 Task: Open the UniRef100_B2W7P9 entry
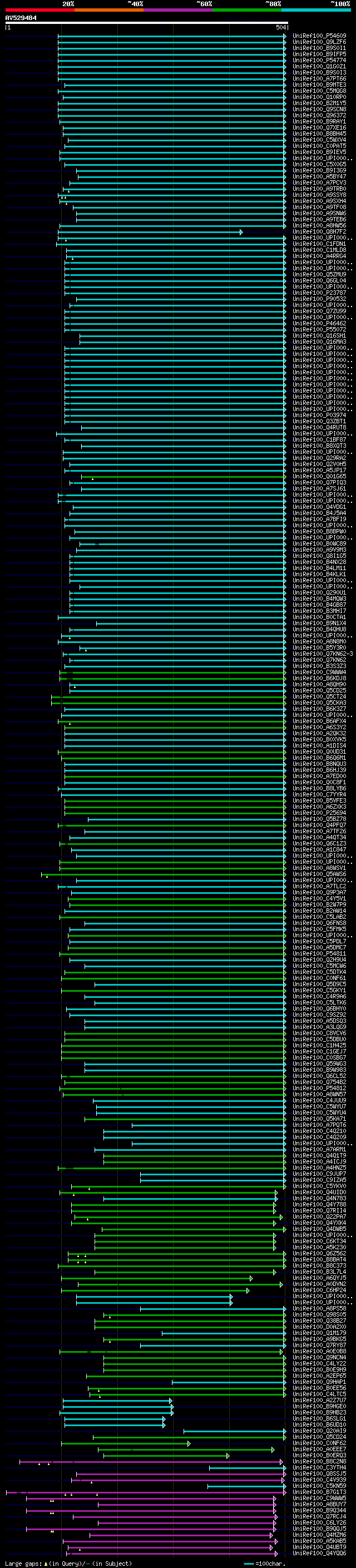[319, 904]
